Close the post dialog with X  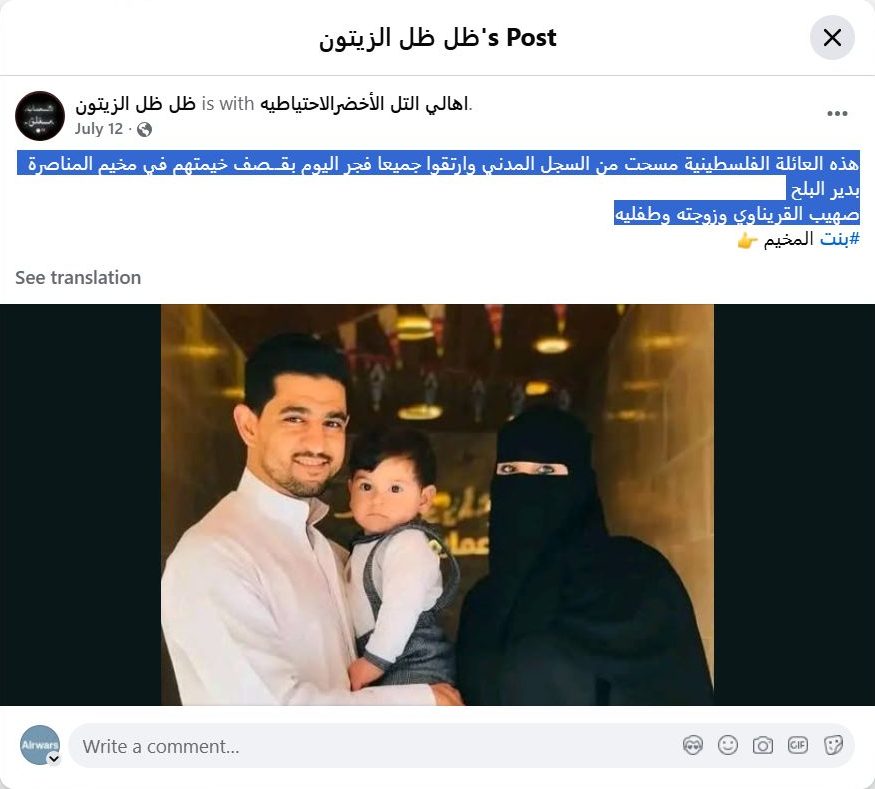pos(832,37)
